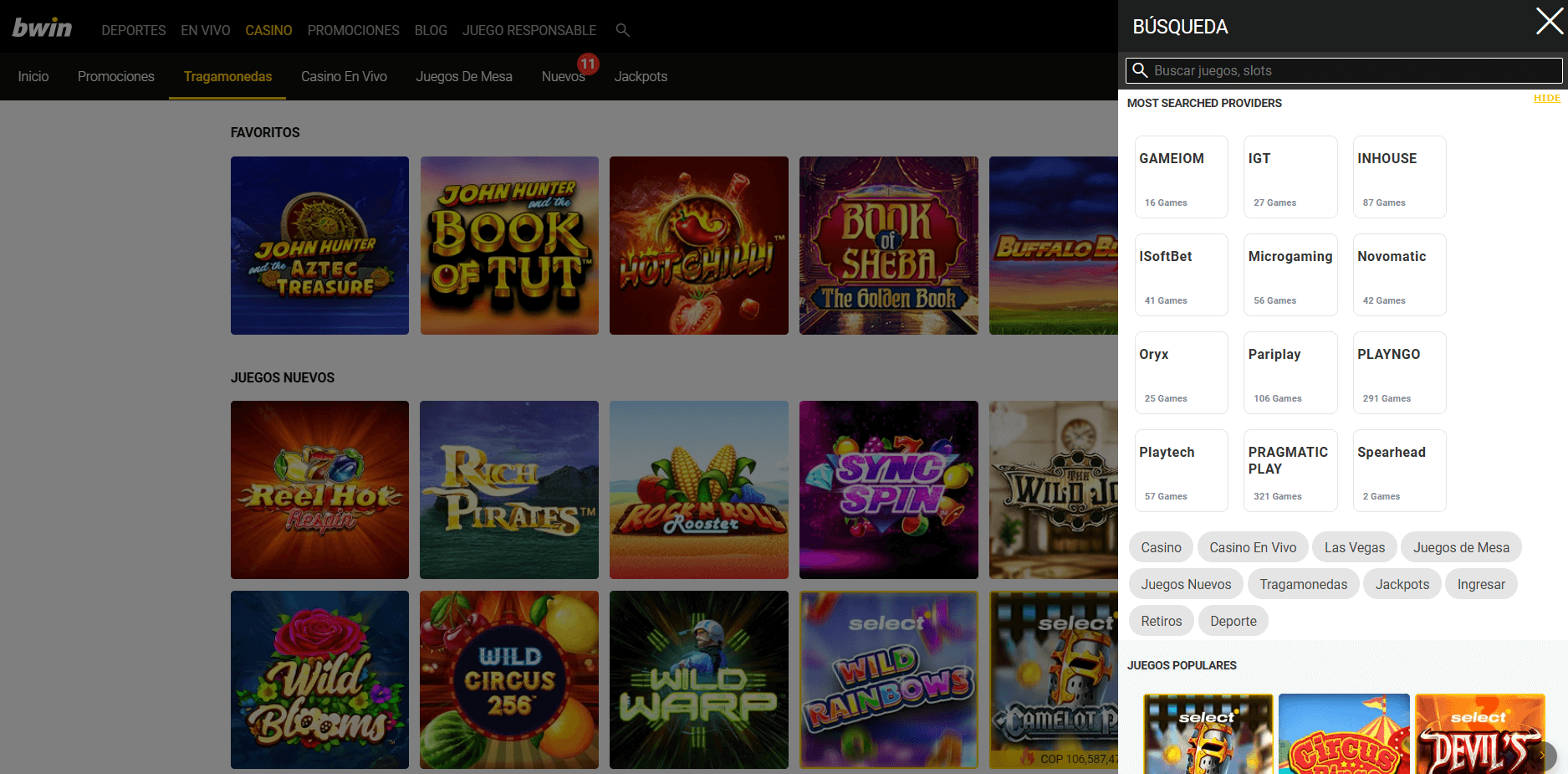Screen dimensions: 1568x774
Task: Click the Deporte tag
Action: [1233, 621]
